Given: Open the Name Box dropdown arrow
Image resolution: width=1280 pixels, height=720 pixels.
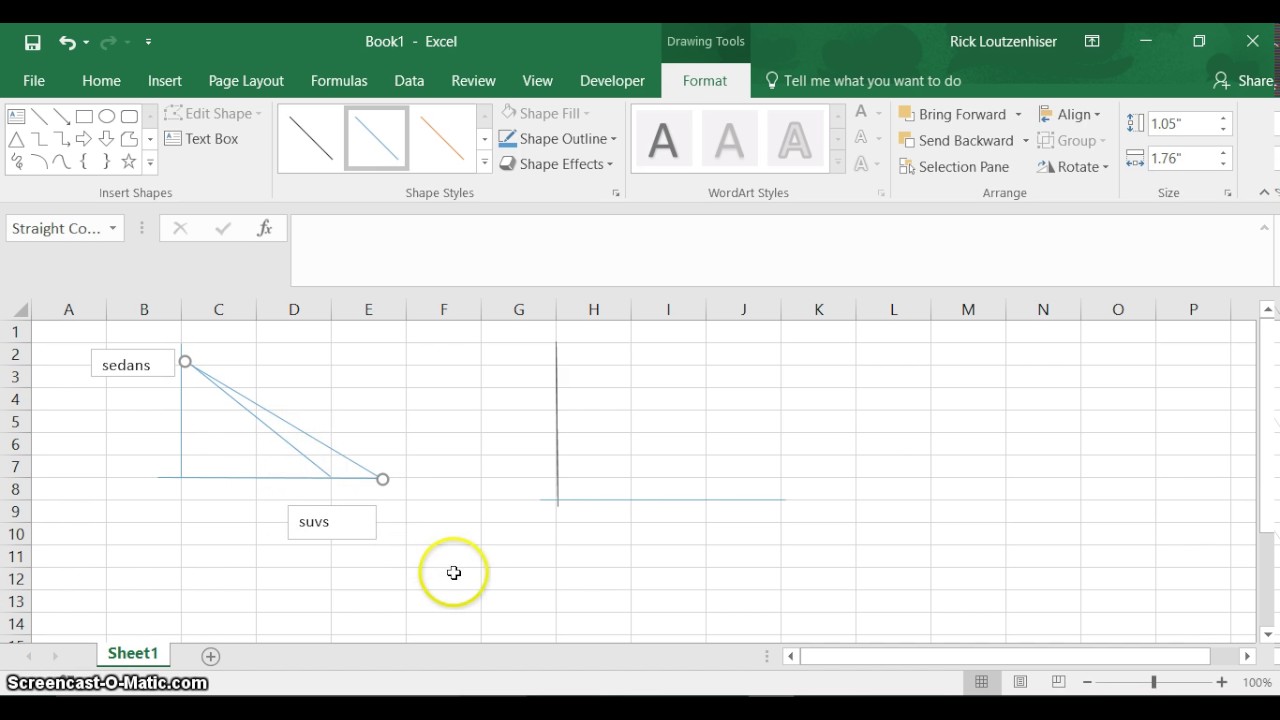Looking at the screenshot, I should click(113, 228).
